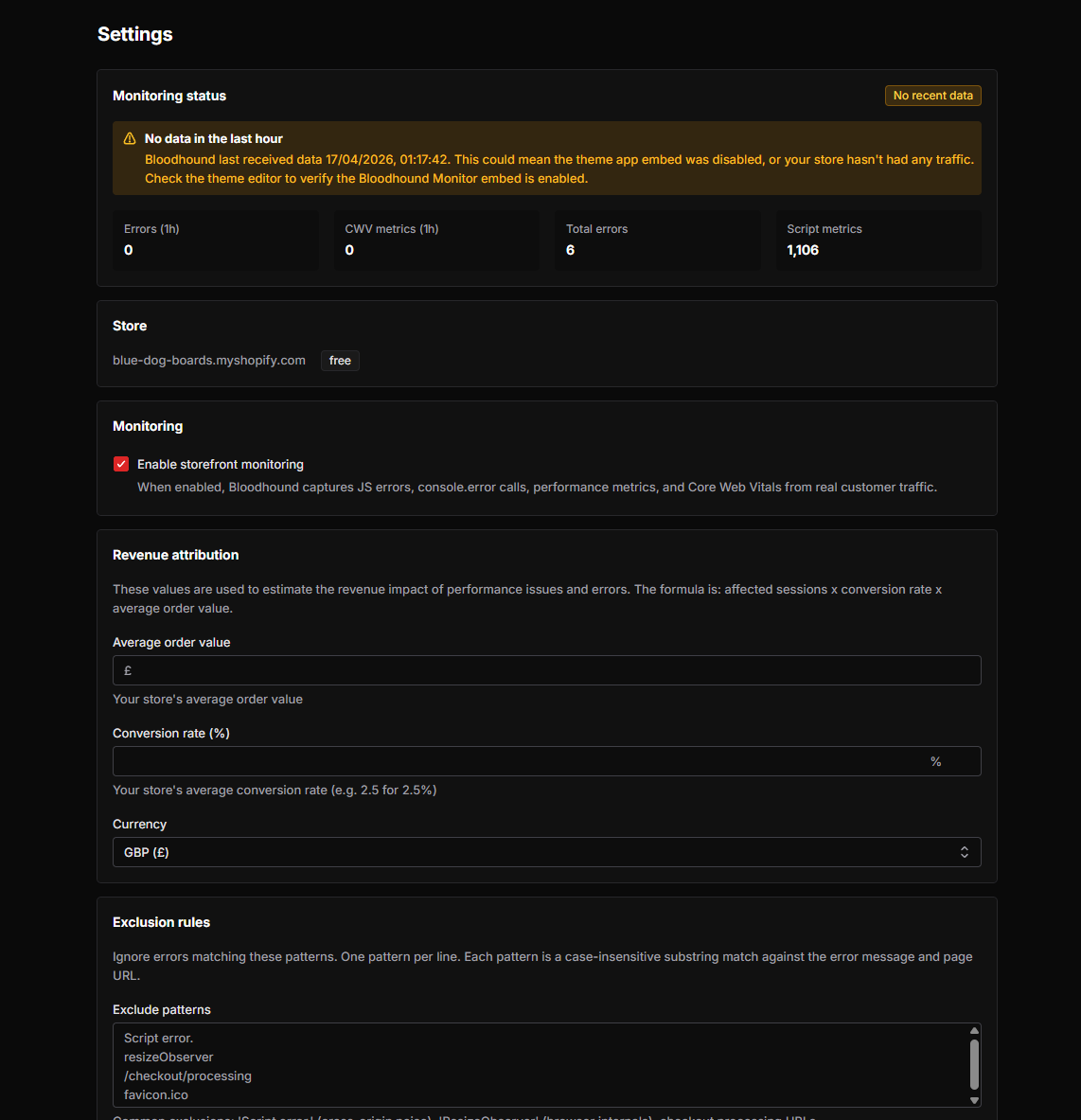Select a different currency from GBP (£)
Viewport: 1081px width, 1120px height.
(x=546, y=852)
